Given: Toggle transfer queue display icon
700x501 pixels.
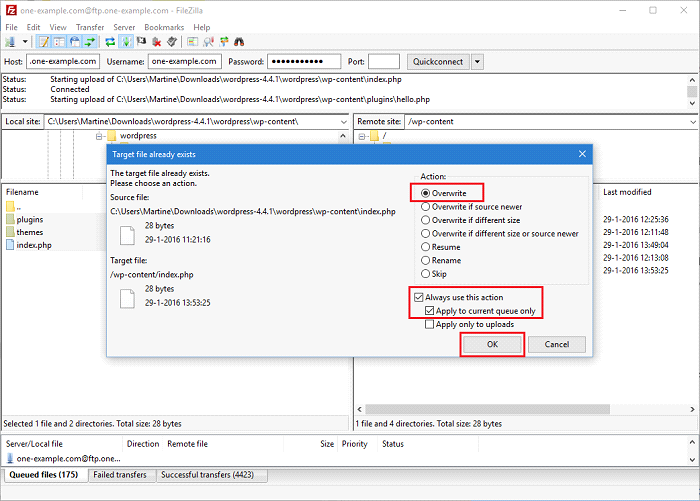Looking at the screenshot, I should (90, 42).
